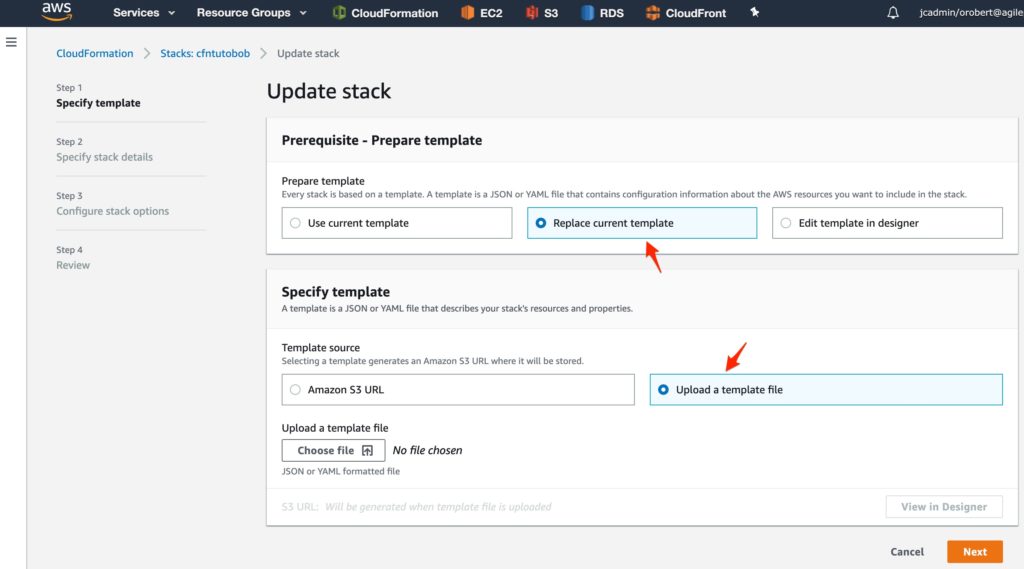Open Stacks: cfntutobob breadcrumb link
The width and height of the screenshot is (1024, 569).
point(205,54)
